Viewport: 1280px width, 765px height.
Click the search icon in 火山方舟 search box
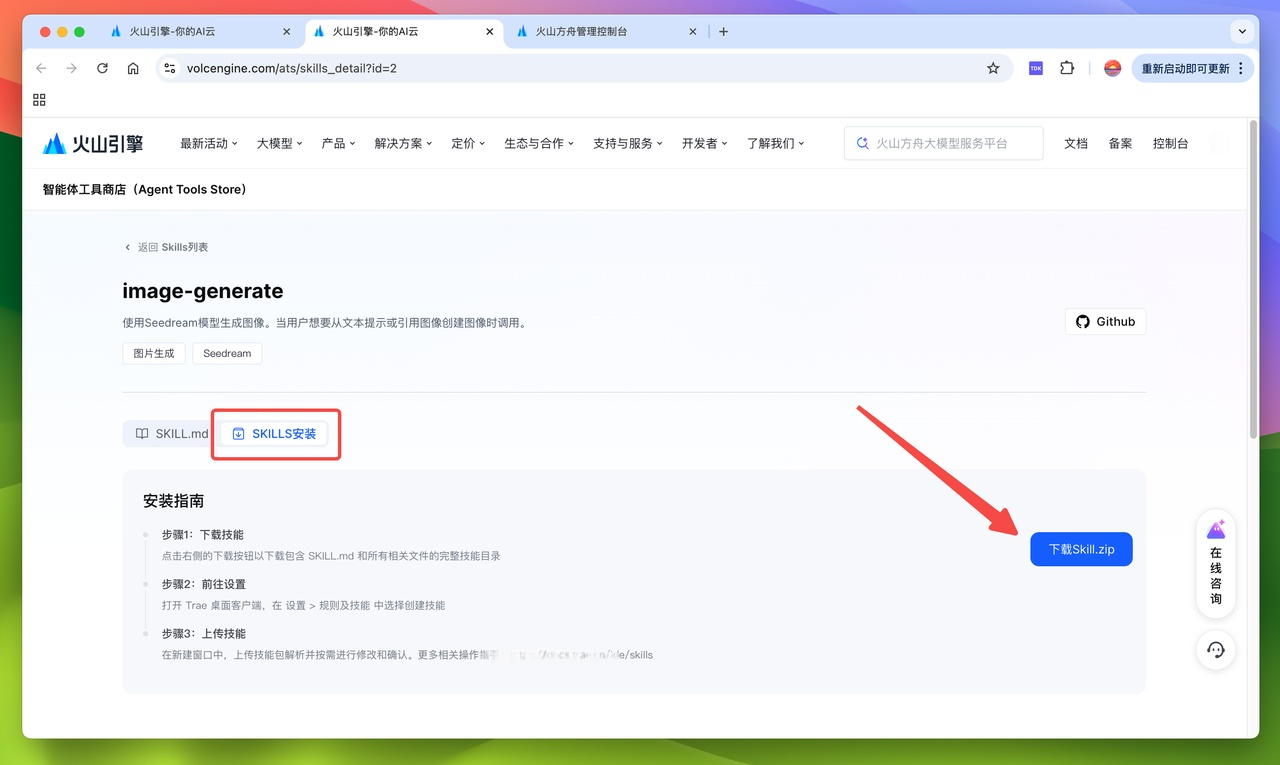862,143
